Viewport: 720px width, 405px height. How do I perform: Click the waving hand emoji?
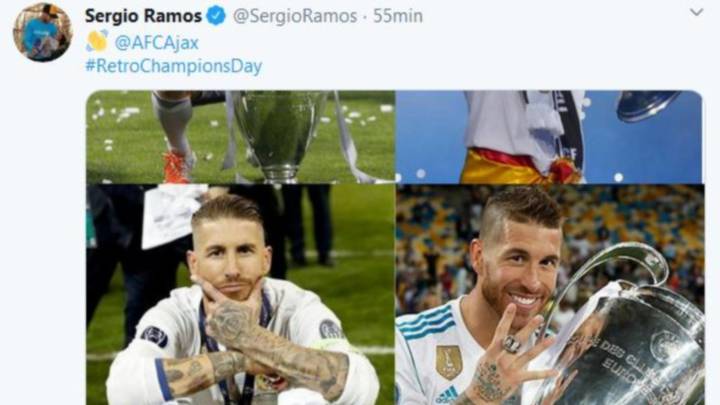pos(97,41)
